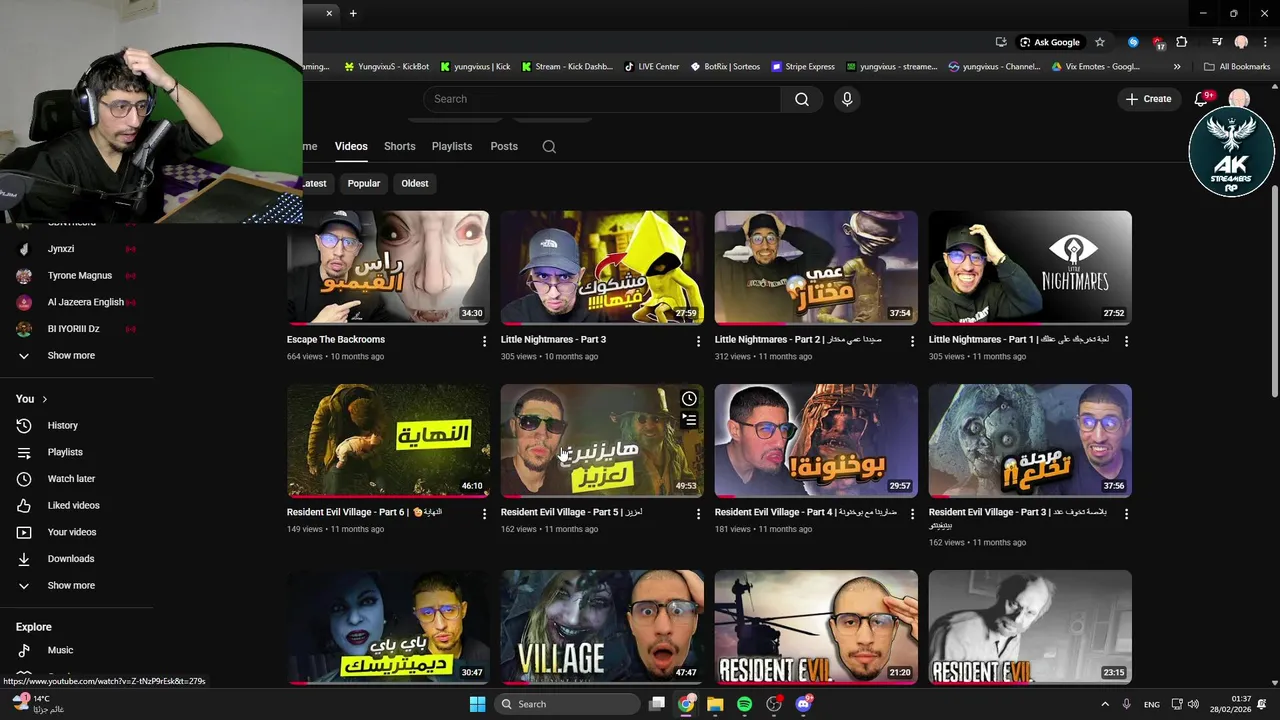Image resolution: width=1280 pixels, height=720 pixels.
Task: Open Watch later in the sidebar
Action: click(x=71, y=479)
